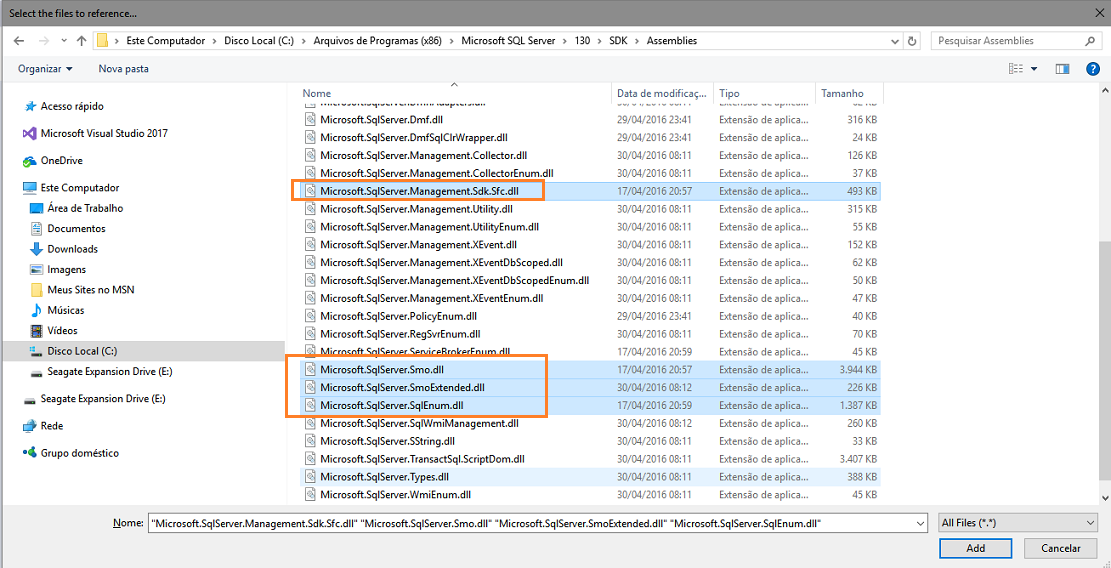The image size is (1111, 568).
Task: Click the search magnifier icon
Action: 1089,41
